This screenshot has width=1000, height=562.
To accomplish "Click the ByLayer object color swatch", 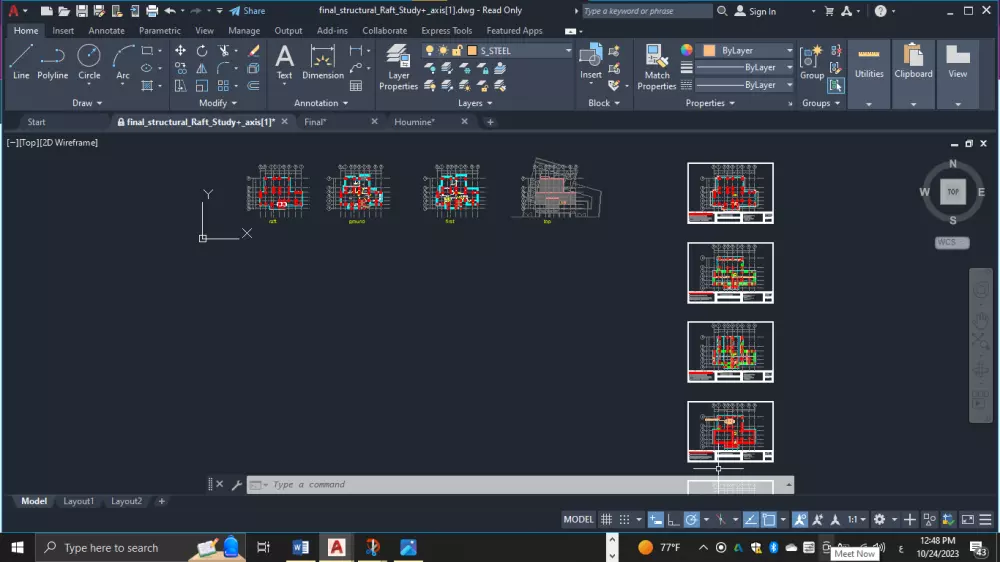I will (709, 50).
